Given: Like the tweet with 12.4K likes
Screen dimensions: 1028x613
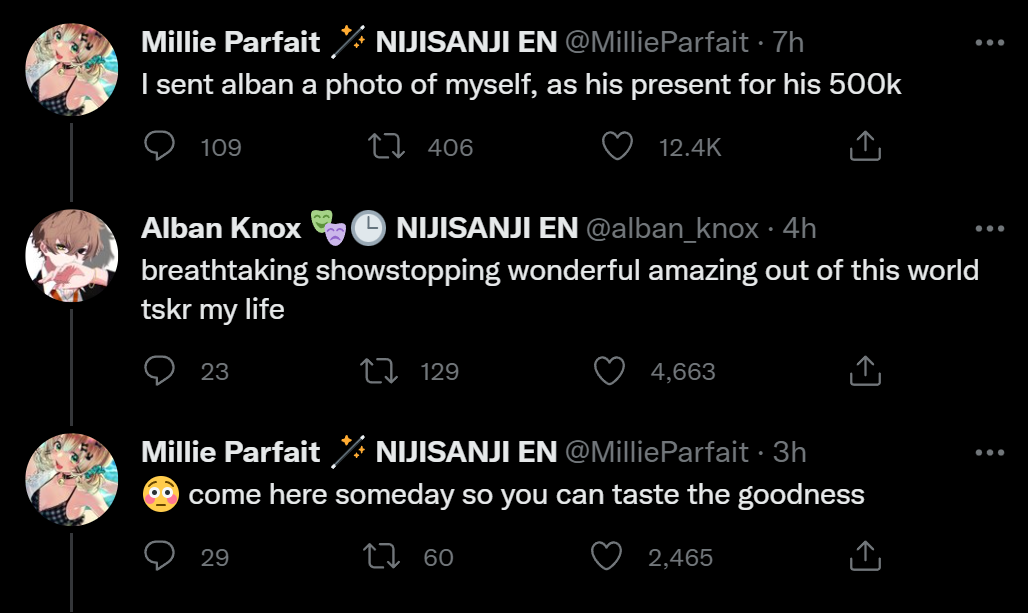Looking at the screenshot, I should coord(617,147).
